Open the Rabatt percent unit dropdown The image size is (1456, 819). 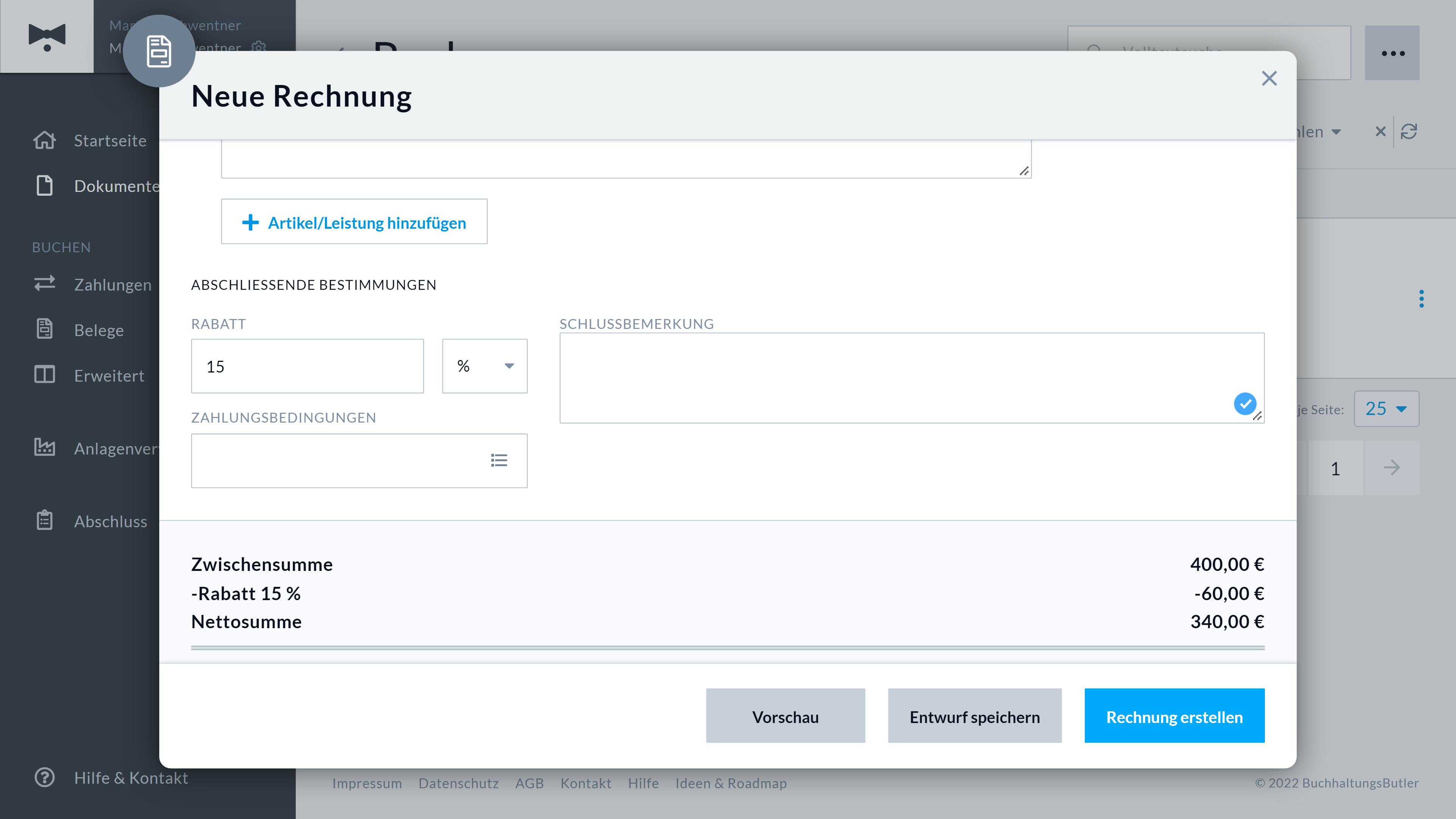485,366
